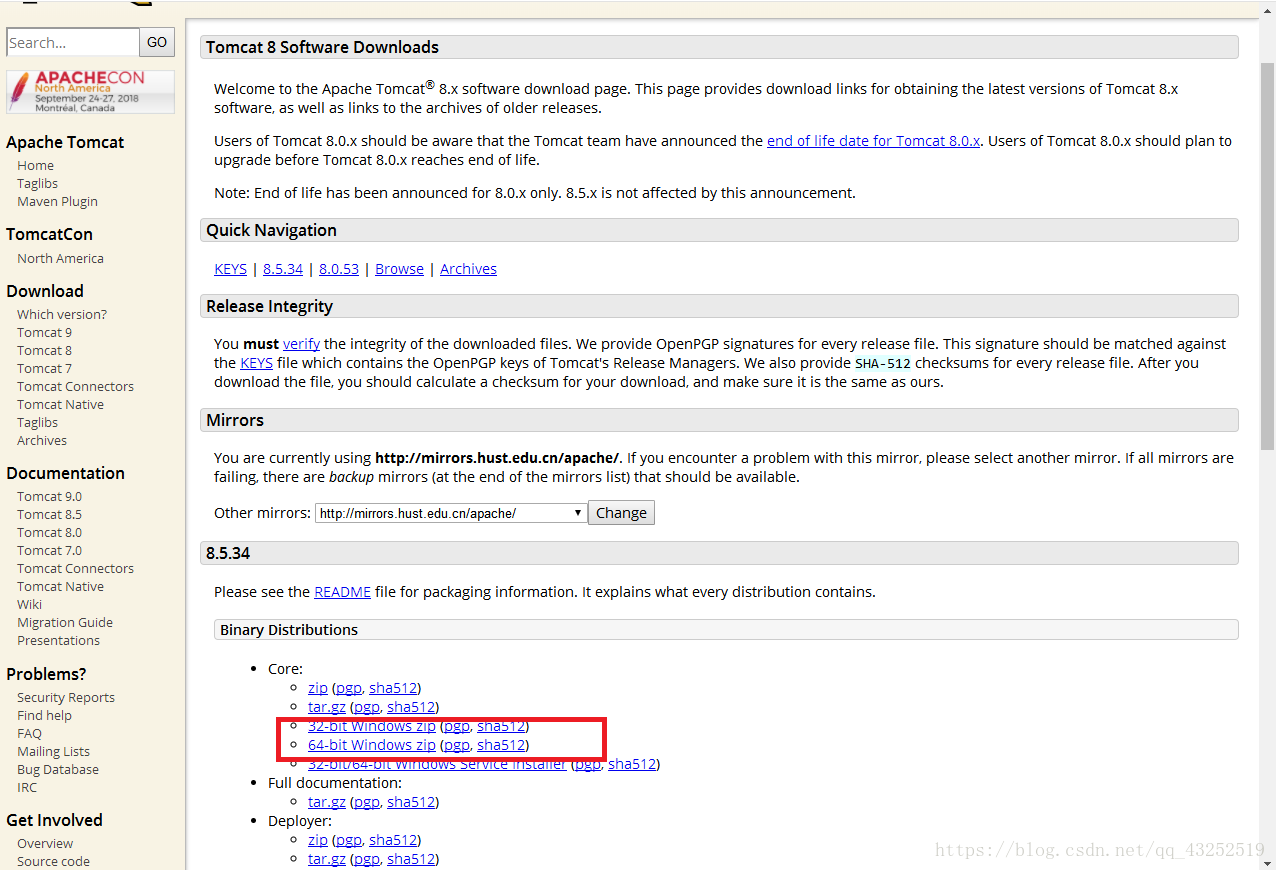Open the Home link in sidebar
The image size is (1276, 870).
pos(35,165)
